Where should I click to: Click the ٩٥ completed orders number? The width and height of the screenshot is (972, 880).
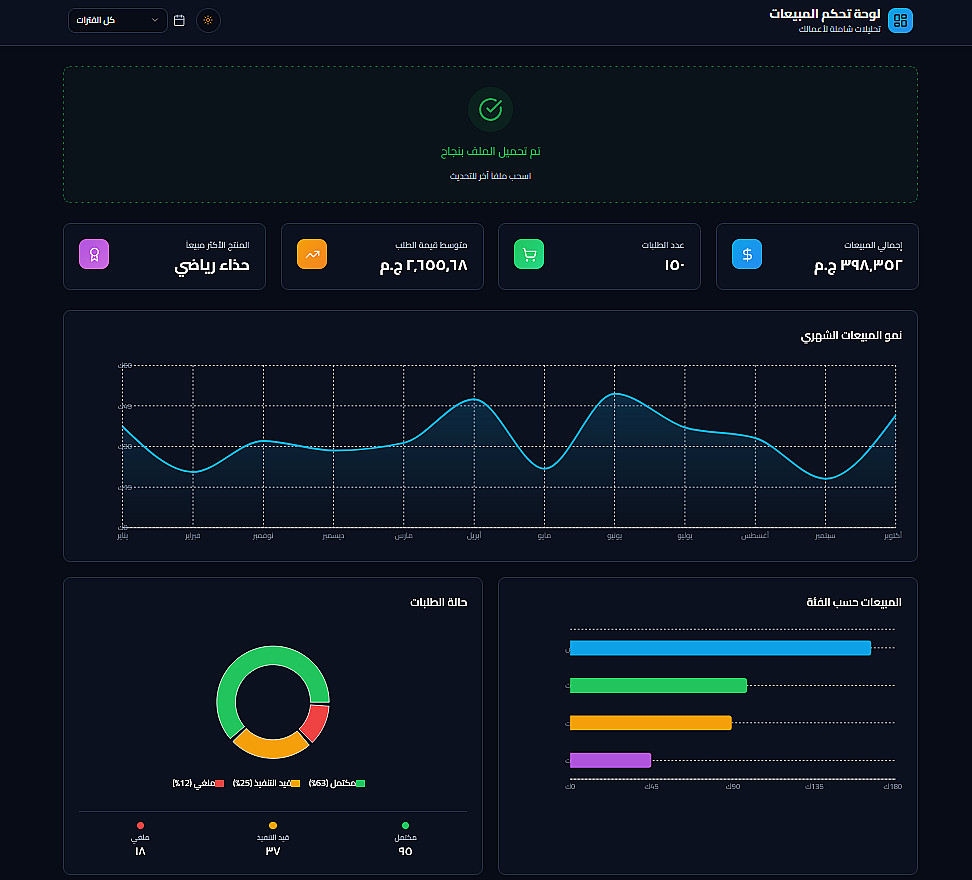point(405,851)
